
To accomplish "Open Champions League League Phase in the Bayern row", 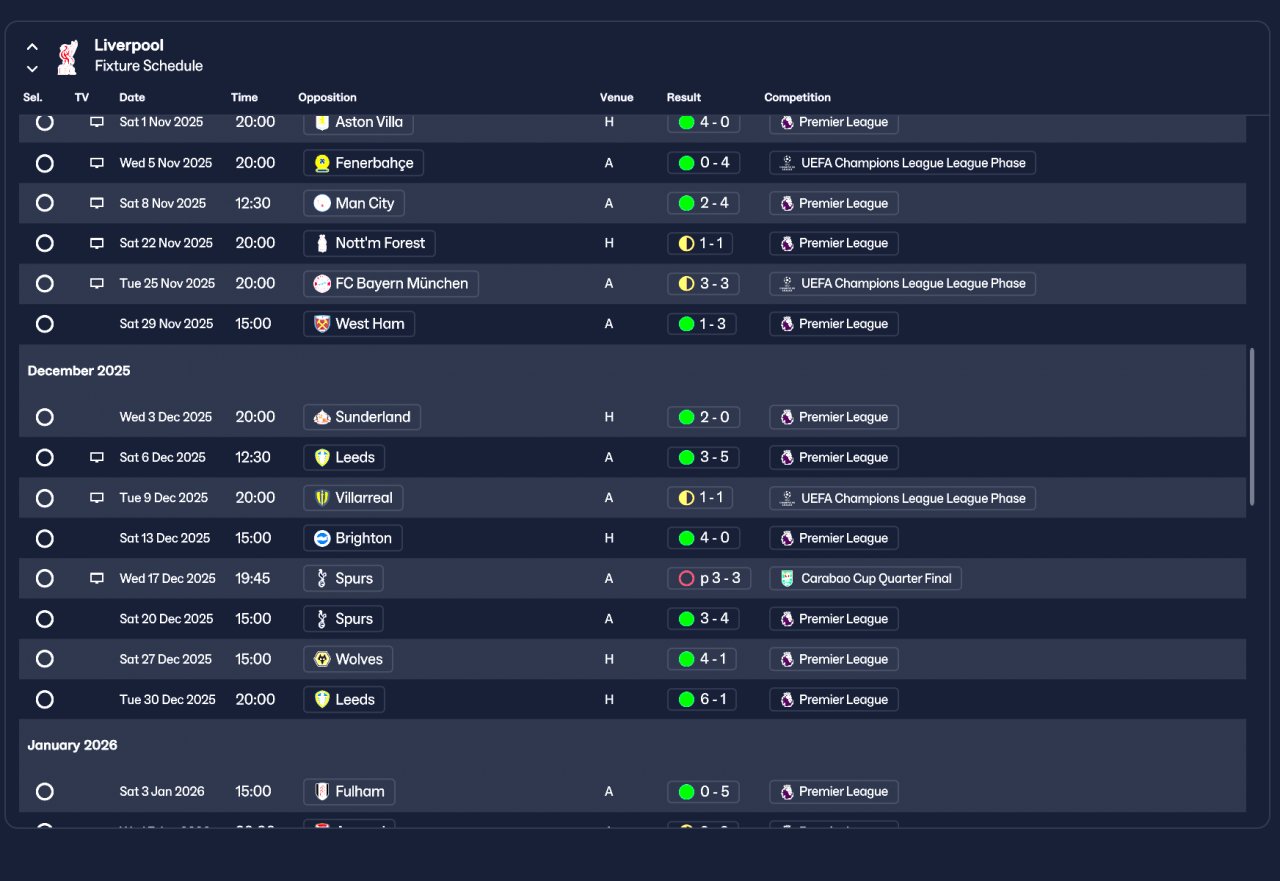I will 902,284.
